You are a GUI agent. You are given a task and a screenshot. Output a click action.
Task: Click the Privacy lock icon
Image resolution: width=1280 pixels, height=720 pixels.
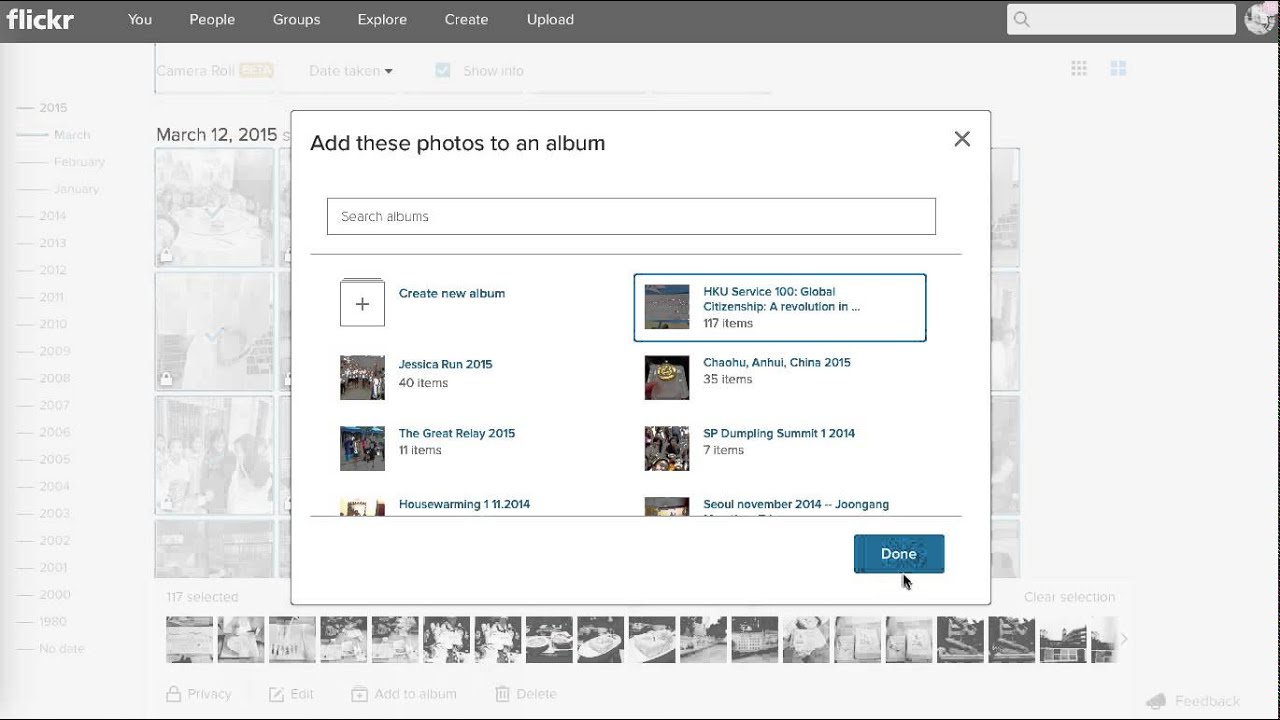(174, 693)
